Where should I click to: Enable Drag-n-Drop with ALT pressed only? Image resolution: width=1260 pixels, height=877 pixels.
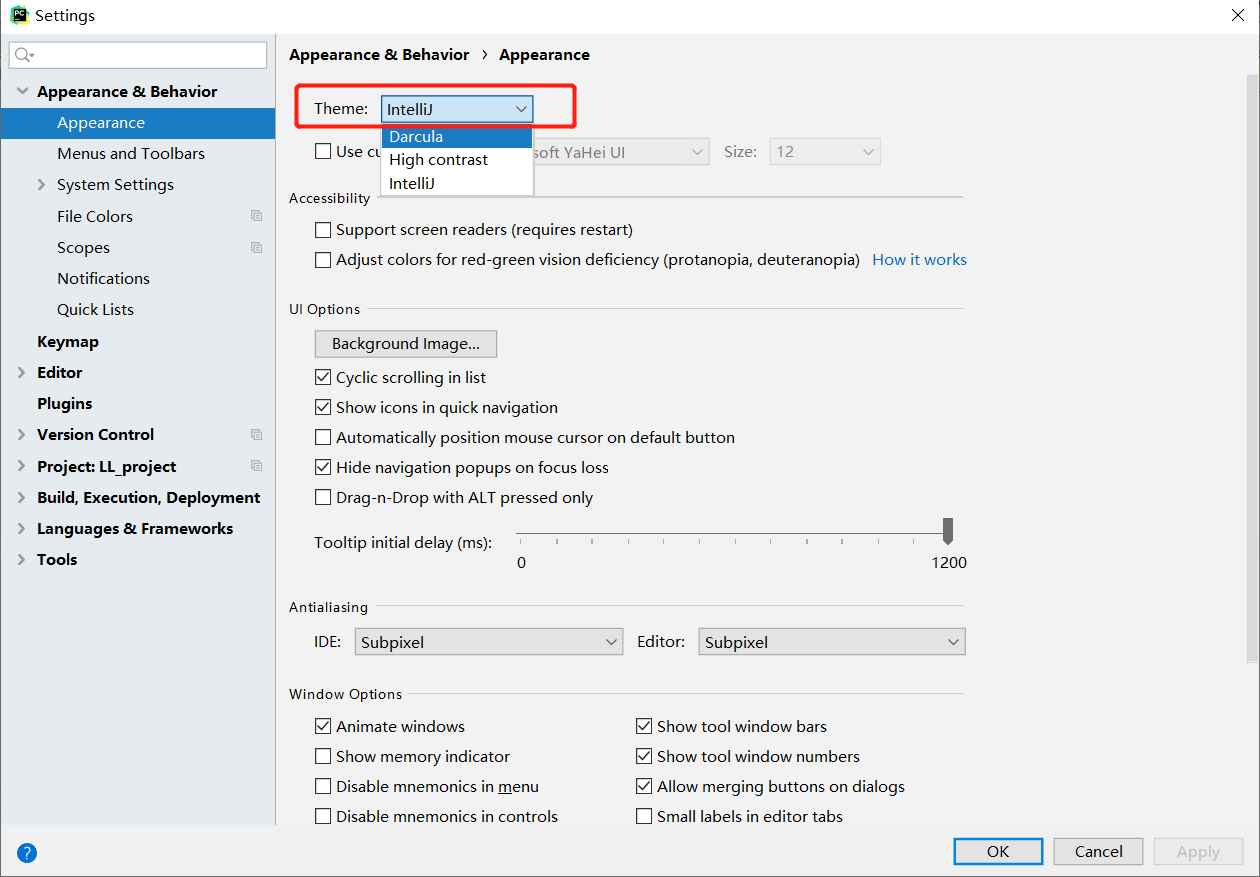coord(323,498)
